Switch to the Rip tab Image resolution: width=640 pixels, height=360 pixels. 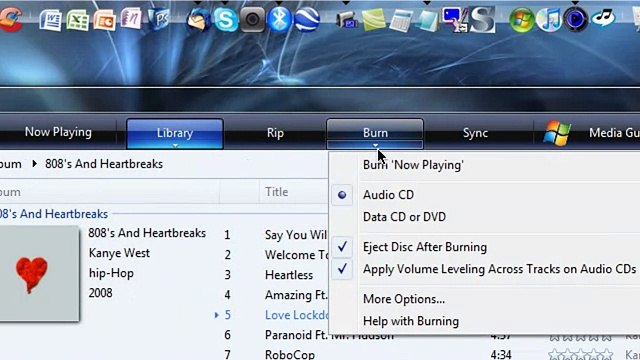[275, 133]
